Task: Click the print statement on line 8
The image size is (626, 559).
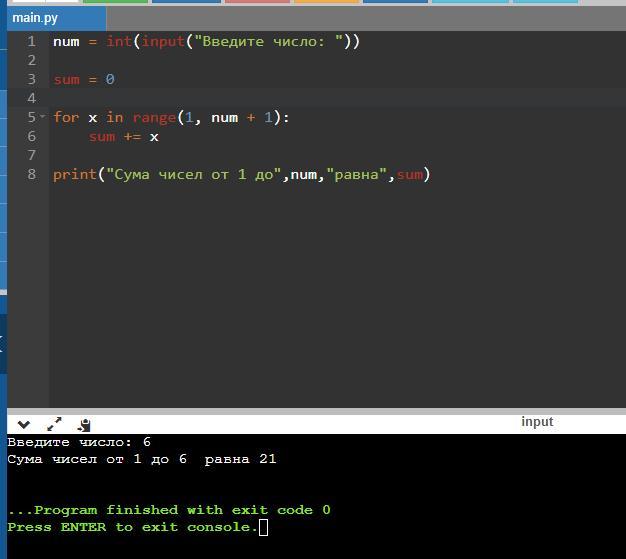Action: (242, 174)
